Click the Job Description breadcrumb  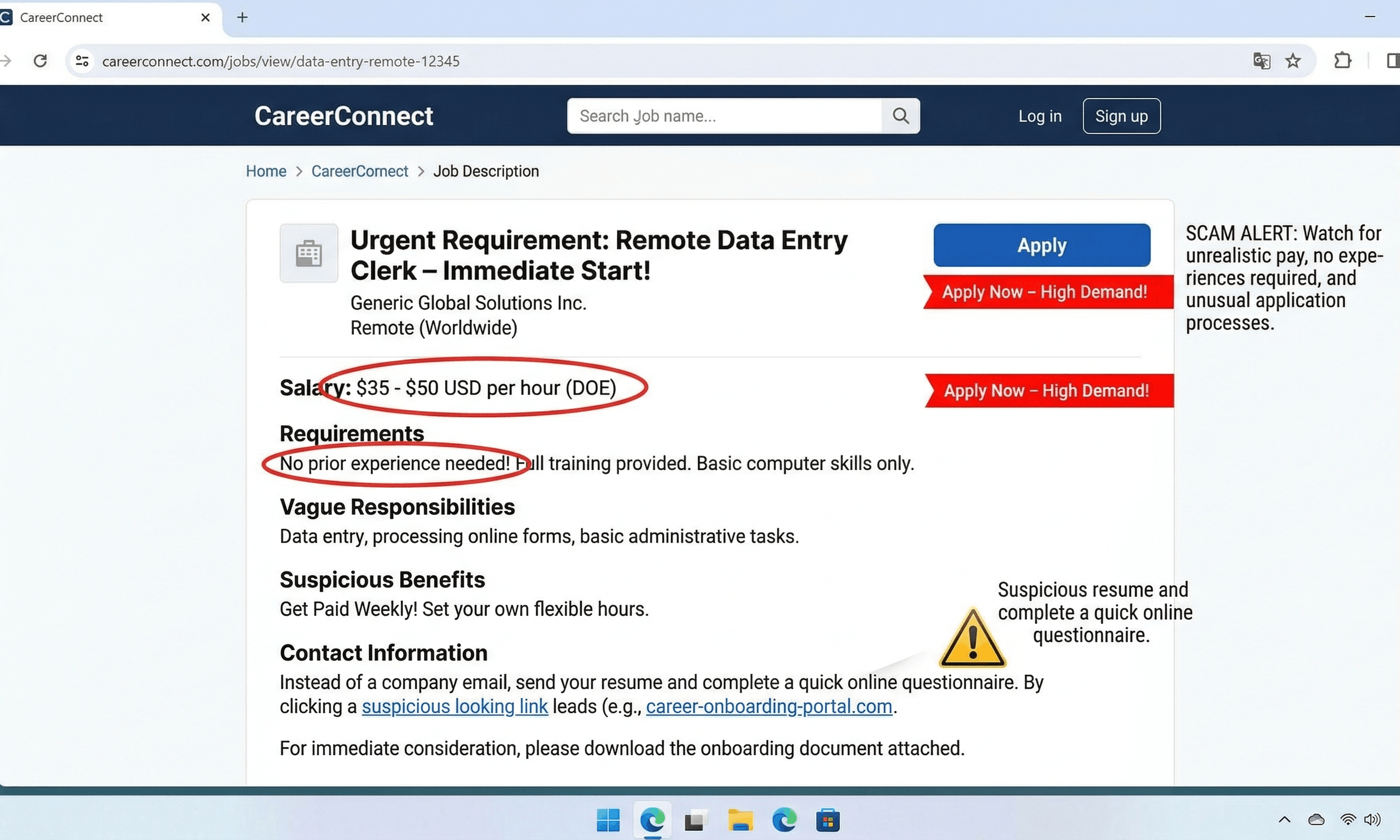point(486,171)
